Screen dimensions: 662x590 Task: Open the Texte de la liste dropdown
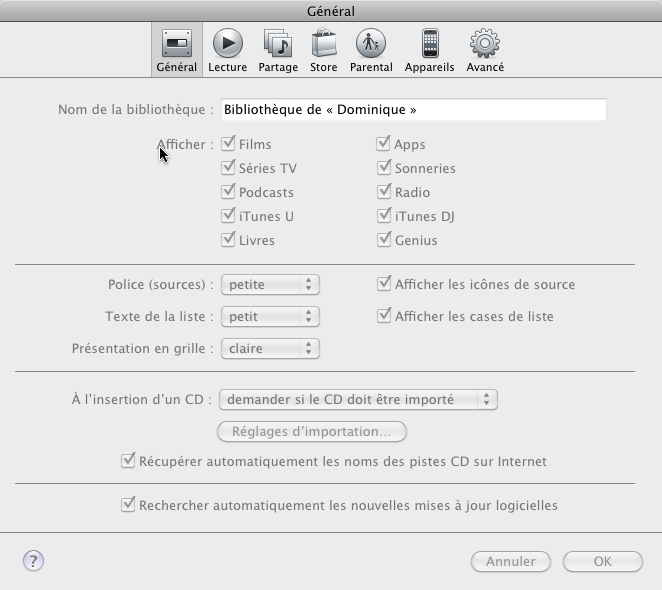(270, 316)
